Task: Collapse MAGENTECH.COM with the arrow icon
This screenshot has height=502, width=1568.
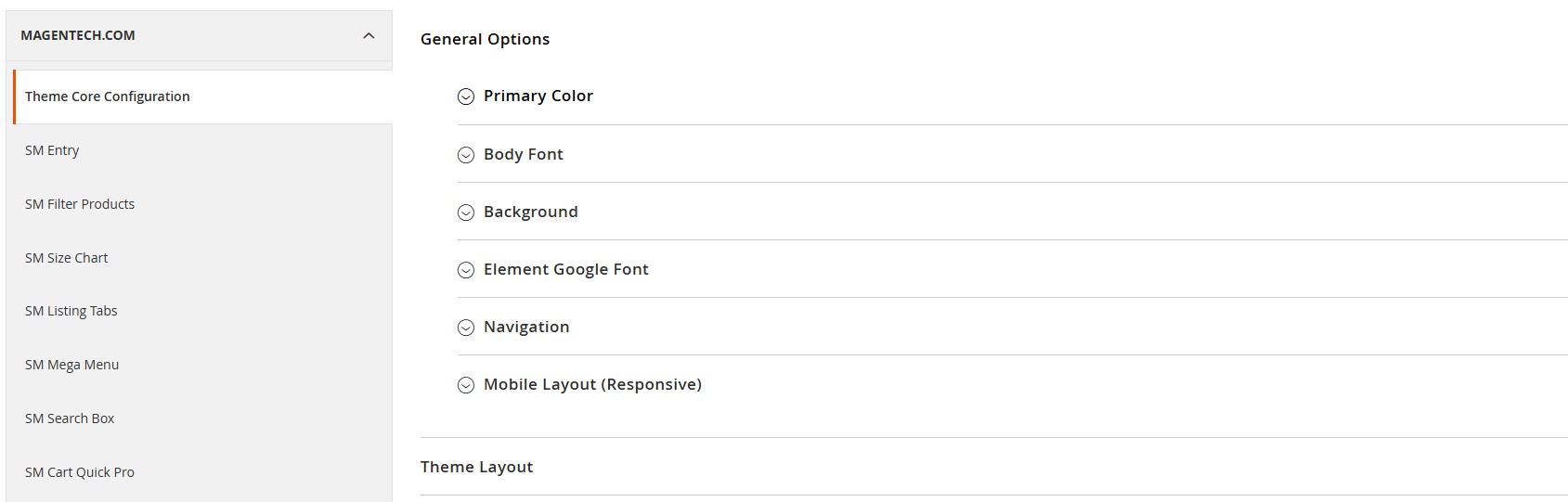Action: pyautogui.click(x=369, y=36)
